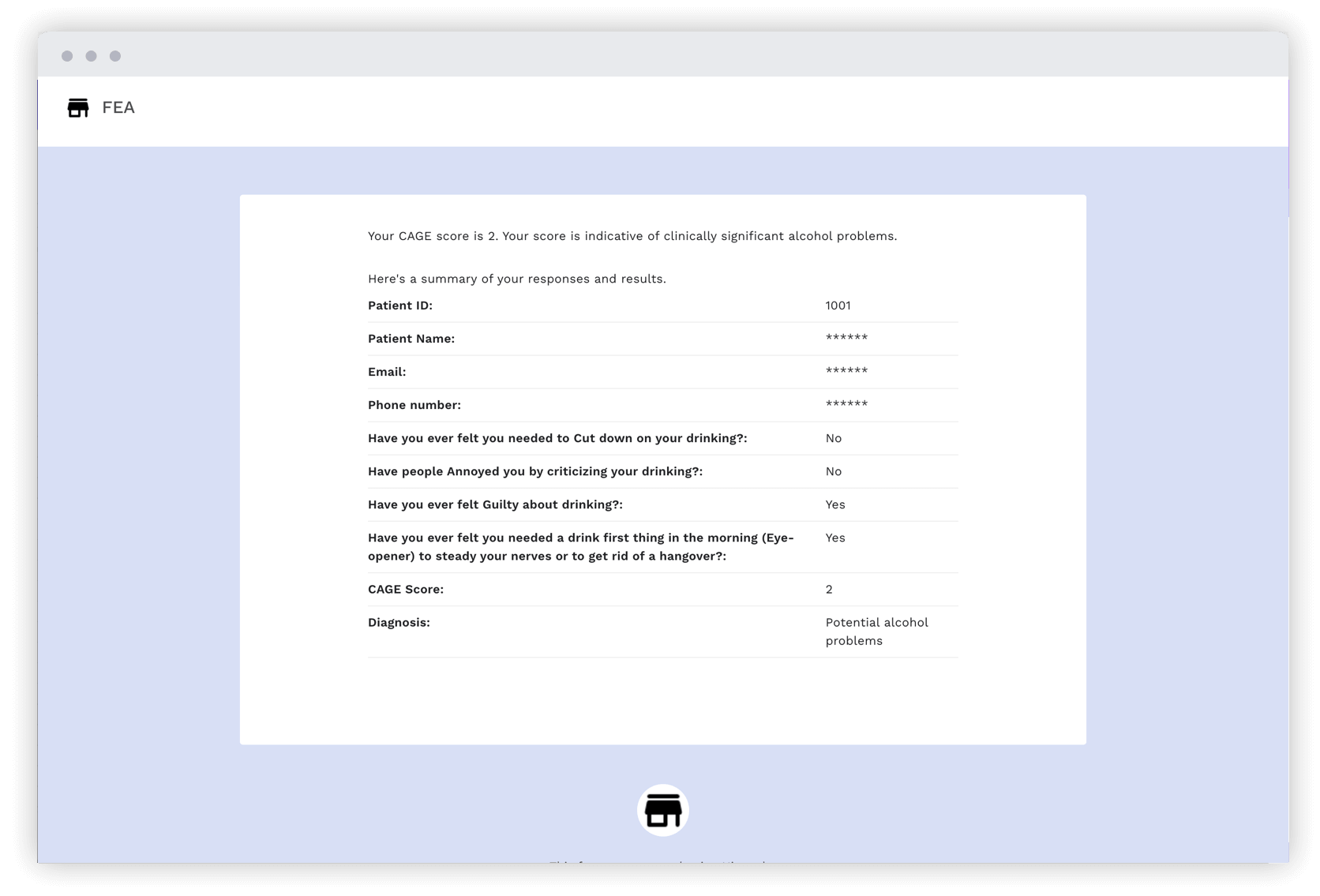Click the header navigation bar title
Image resolution: width=1320 pixels, height=896 pixels.
coord(118,107)
